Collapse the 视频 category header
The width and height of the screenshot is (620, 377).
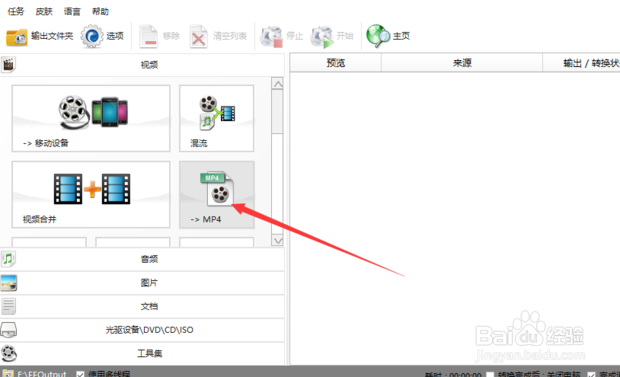[142, 65]
